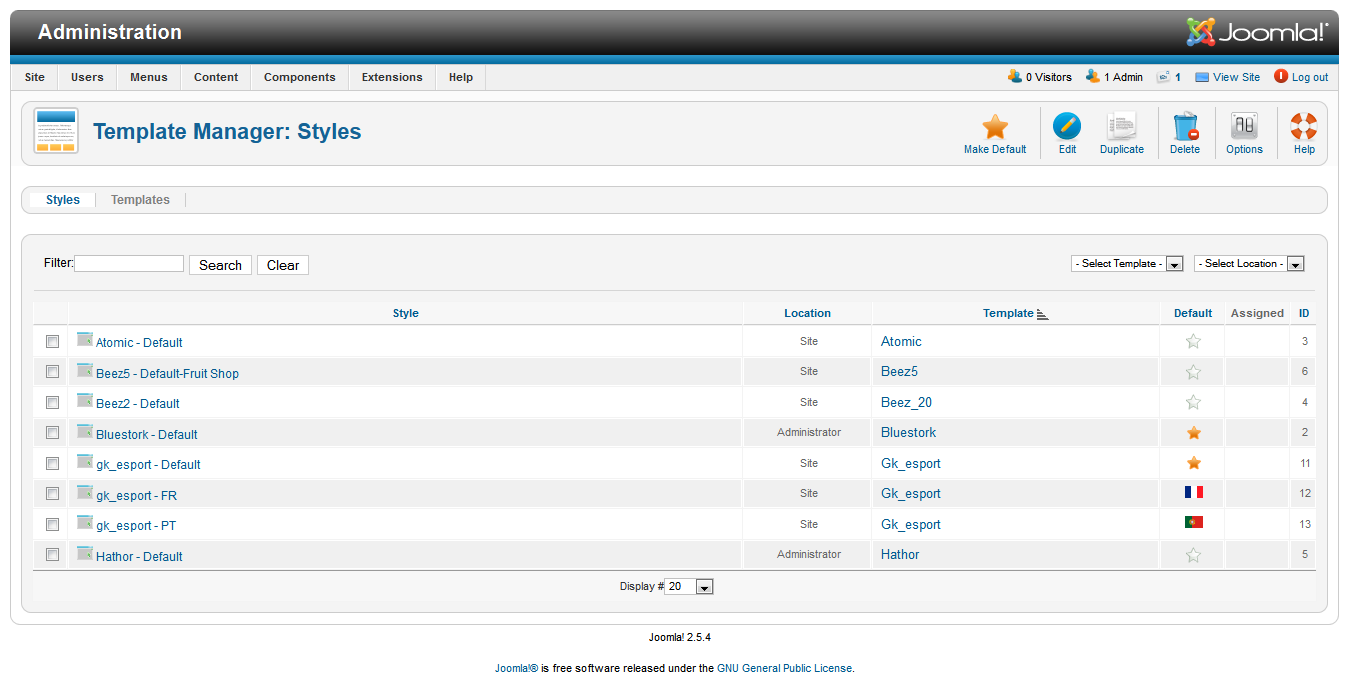The height and width of the screenshot is (675, 1349).
Task: Check the gk_esport - FR row checkbox
Action: click(52, 493)
